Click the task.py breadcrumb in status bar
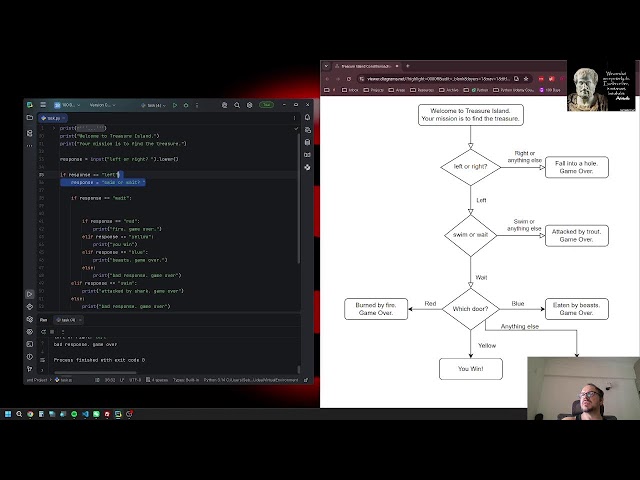 tap(64, 380)
